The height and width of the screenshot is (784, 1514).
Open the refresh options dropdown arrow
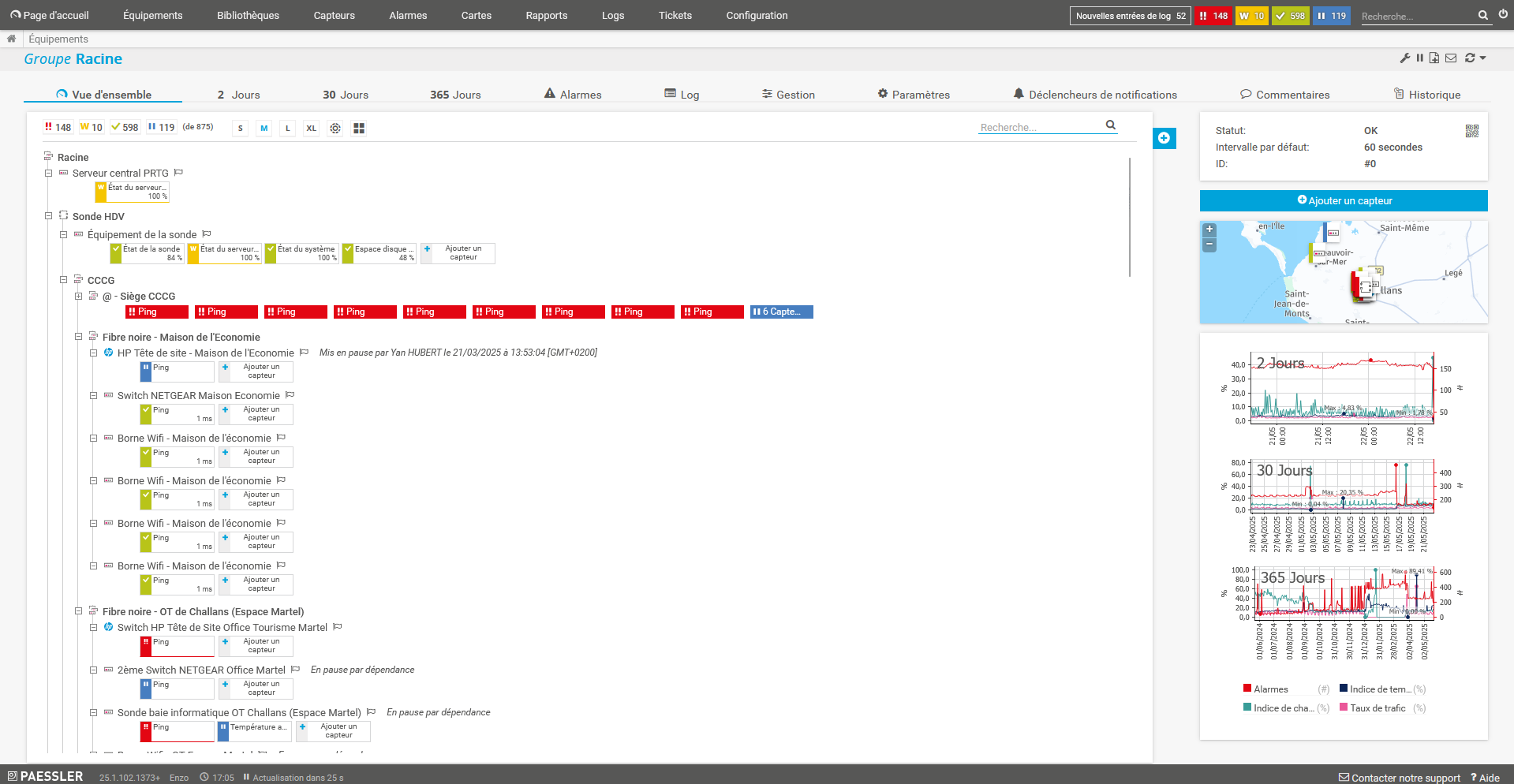(x=1483, y=58)
